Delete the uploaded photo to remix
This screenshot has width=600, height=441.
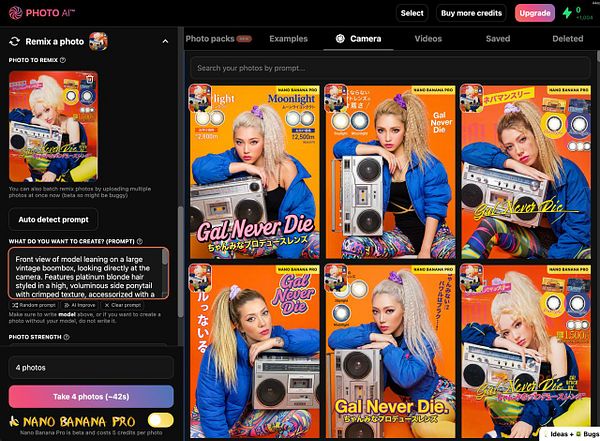[89, 79]
